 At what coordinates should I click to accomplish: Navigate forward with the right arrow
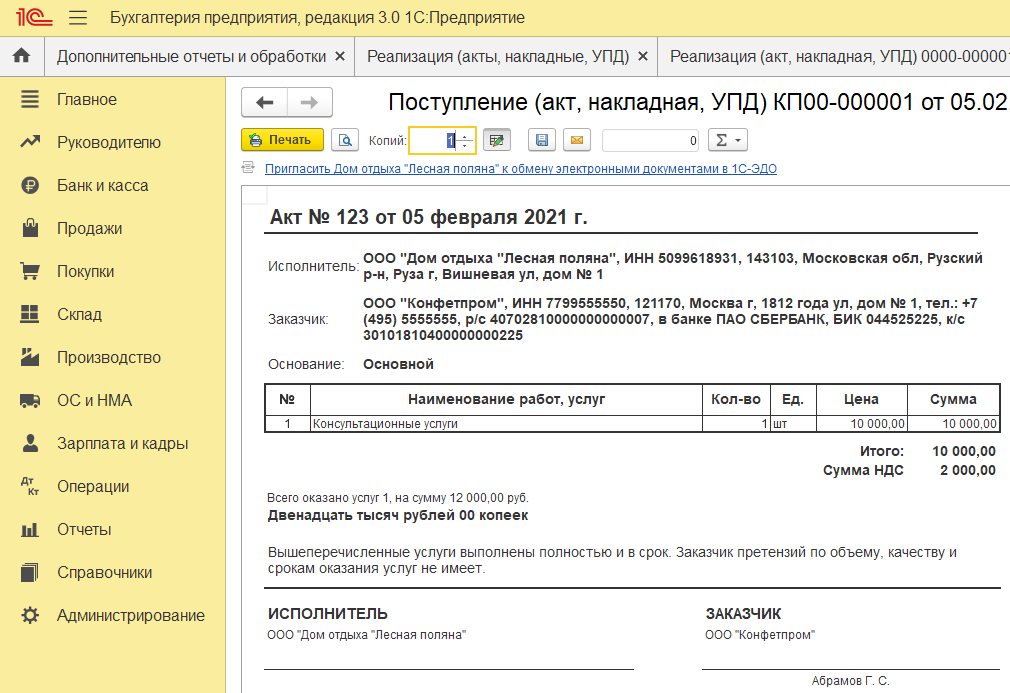pos(310,102)
